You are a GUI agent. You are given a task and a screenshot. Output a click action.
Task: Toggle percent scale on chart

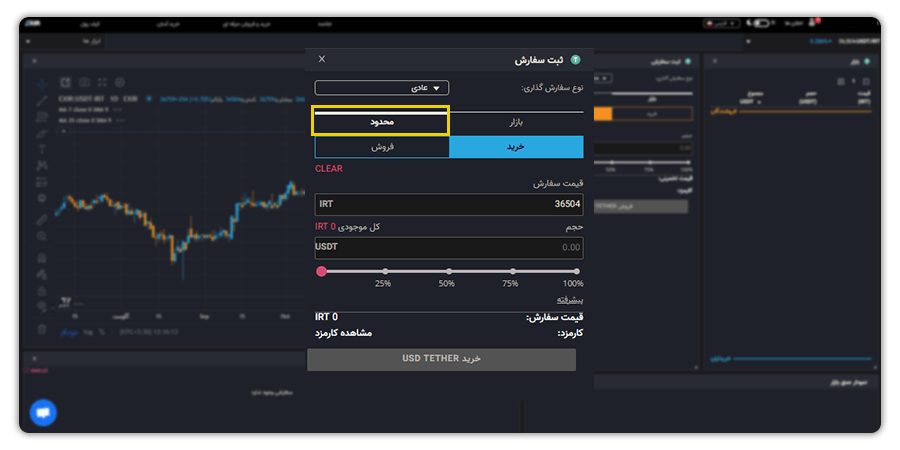point(102,332)
